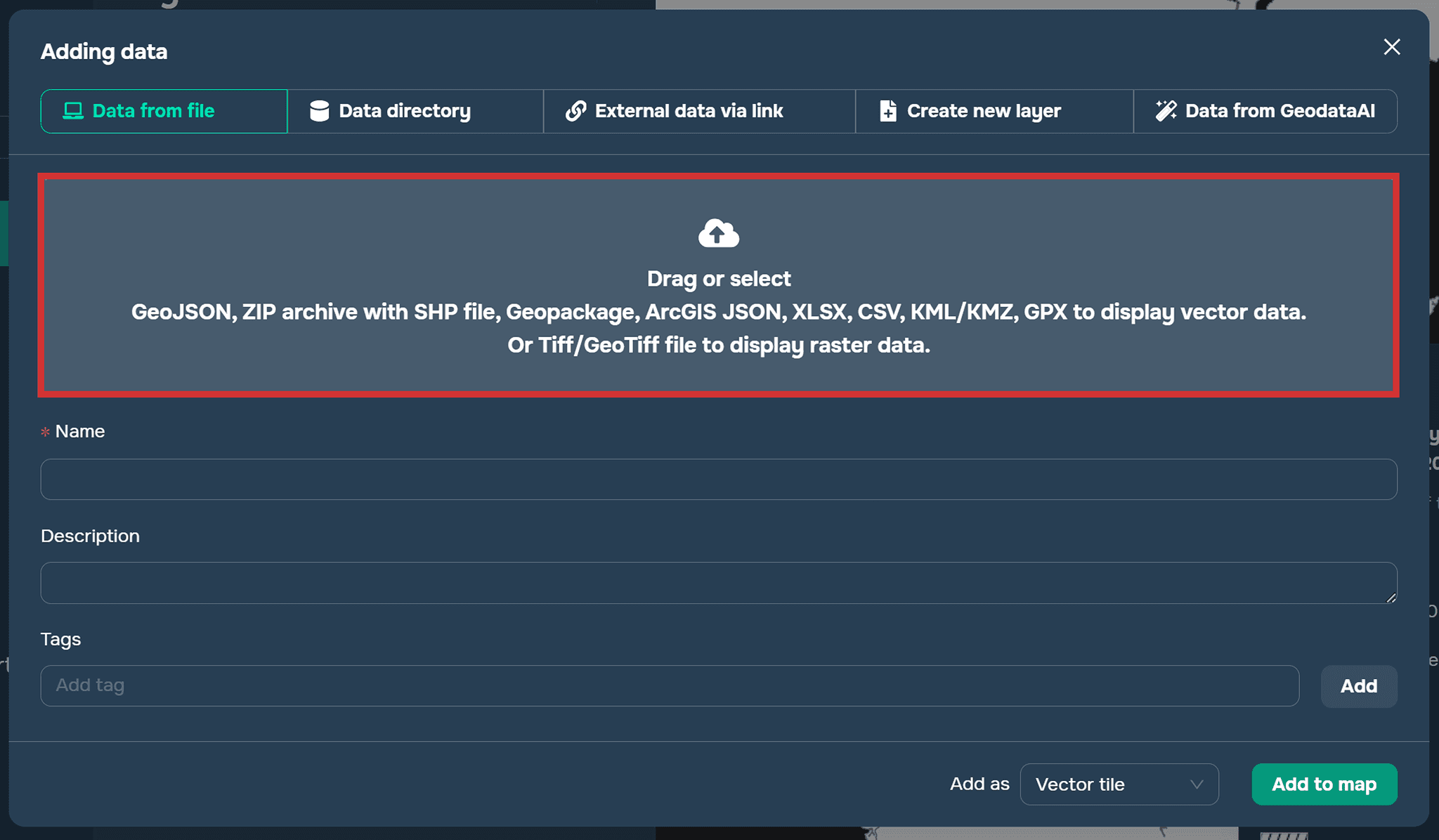Click the Add tag input field
Image resolution: width=1439 pixels, height=840 pixels.
coord(669,686)
